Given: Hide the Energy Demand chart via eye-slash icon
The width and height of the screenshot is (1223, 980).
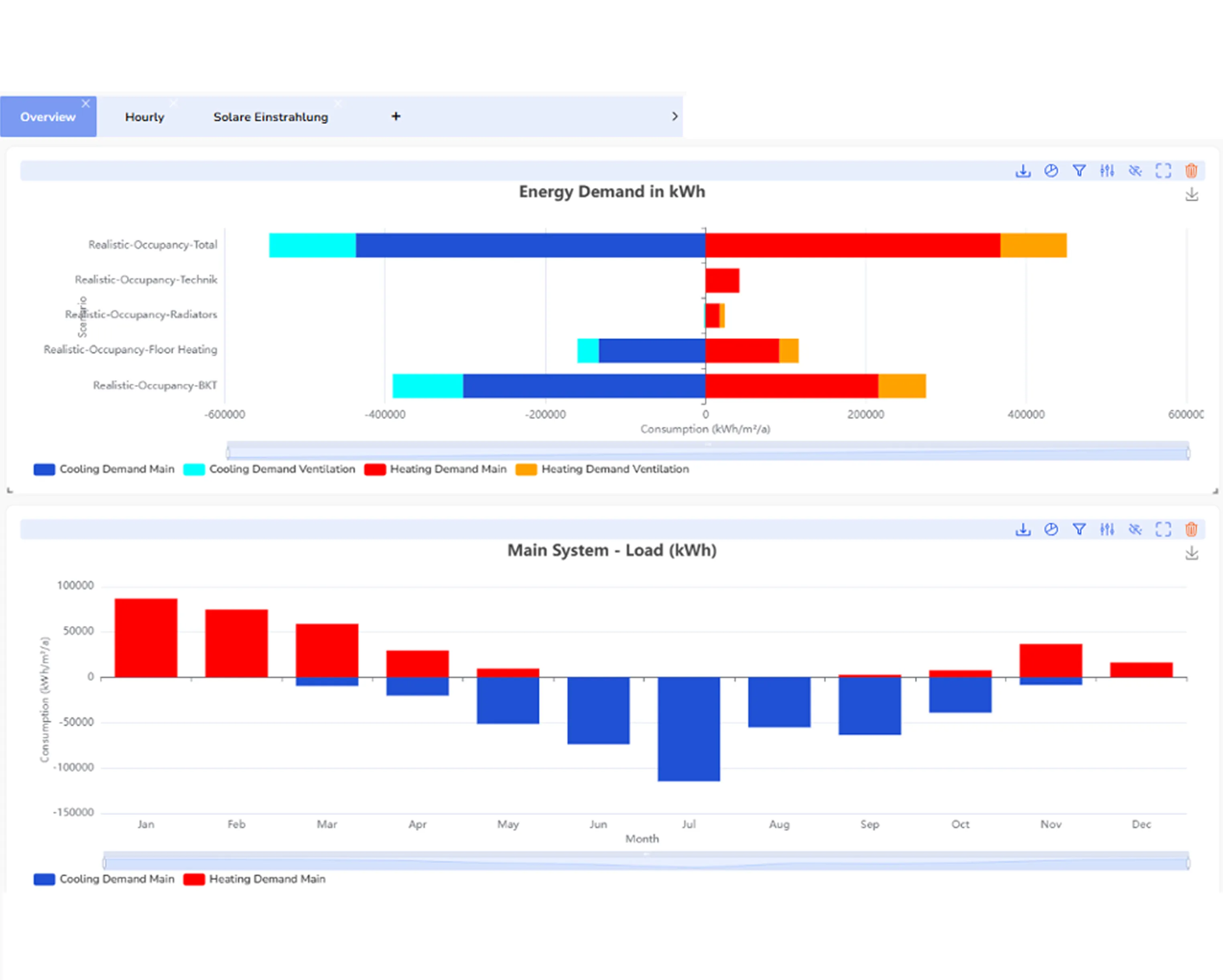Looking at the screenshot, I should [1135, 171].
